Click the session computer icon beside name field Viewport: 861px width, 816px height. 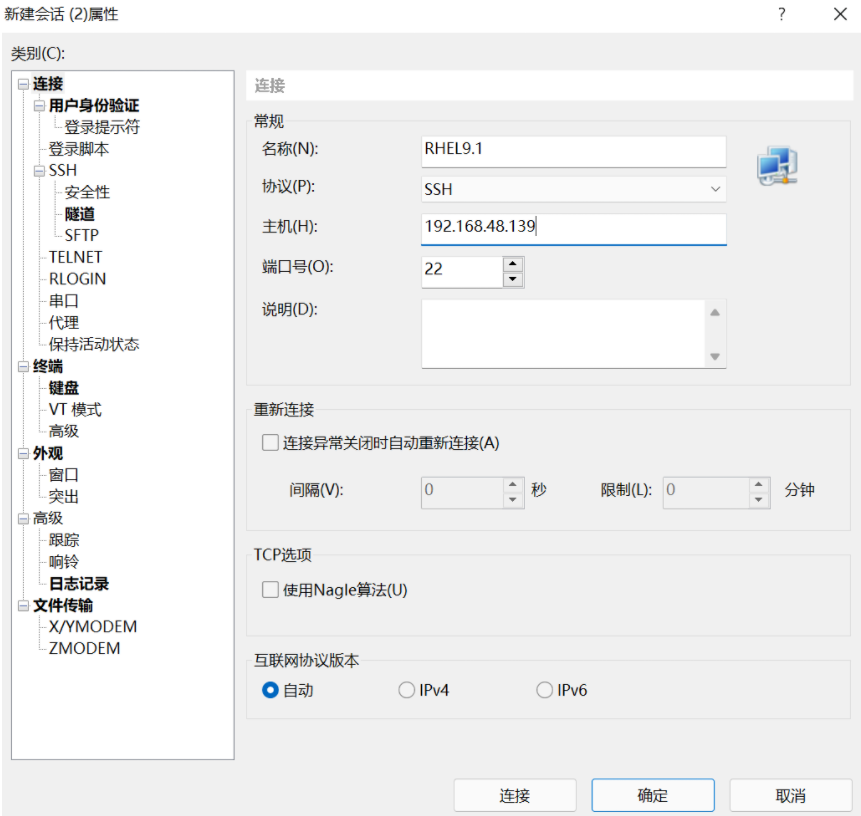pyautogui.click(x=778, y=166)
